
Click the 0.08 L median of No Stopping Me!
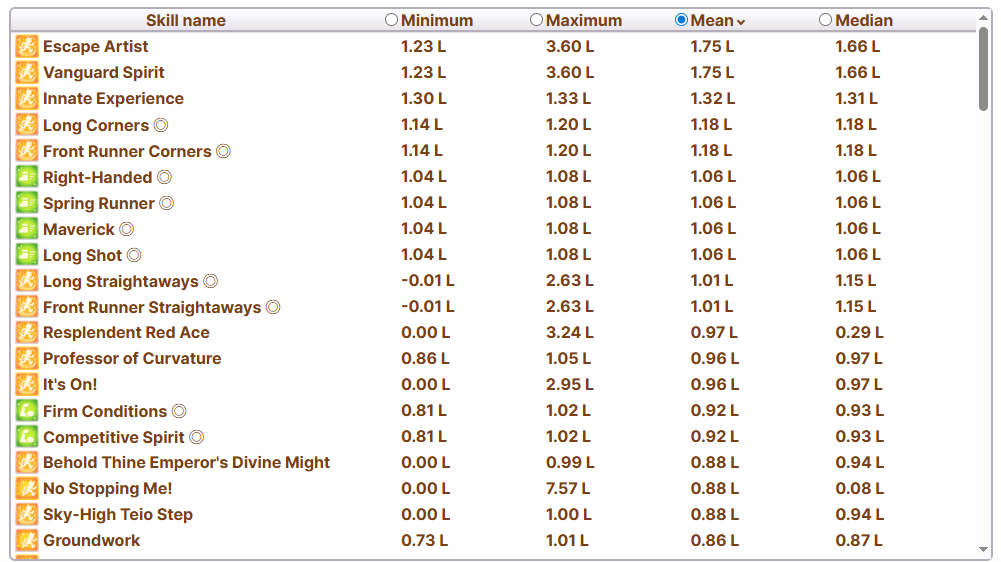coord(859,489)
